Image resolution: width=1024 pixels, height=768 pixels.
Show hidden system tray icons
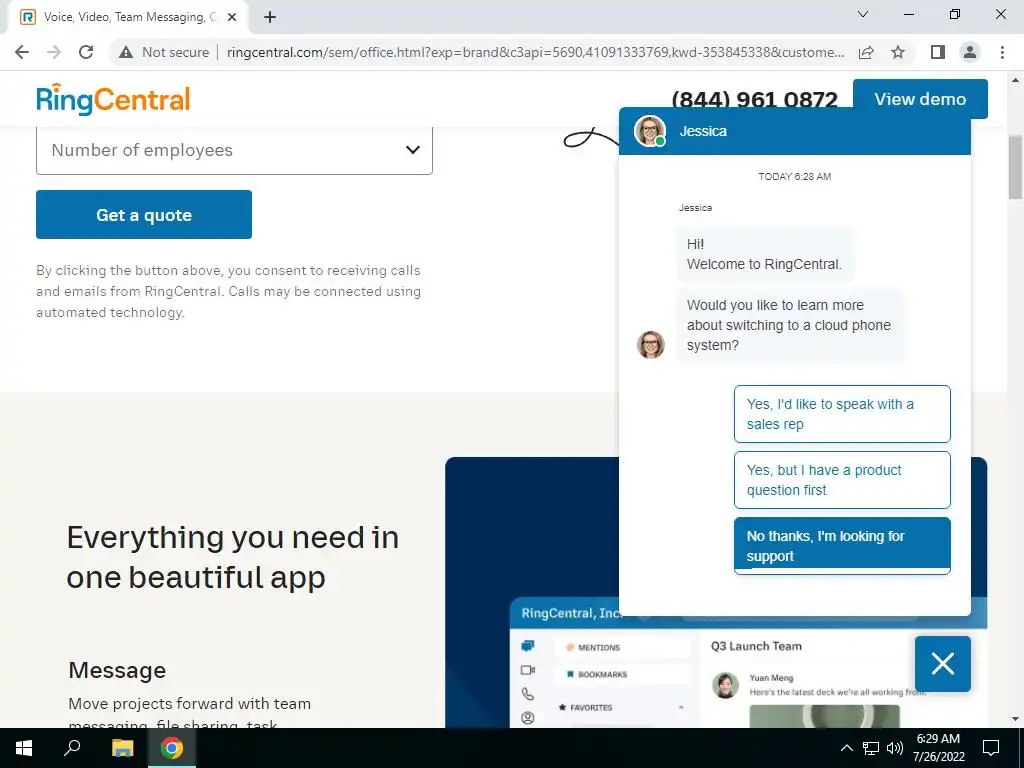click(x=846, y=748)
